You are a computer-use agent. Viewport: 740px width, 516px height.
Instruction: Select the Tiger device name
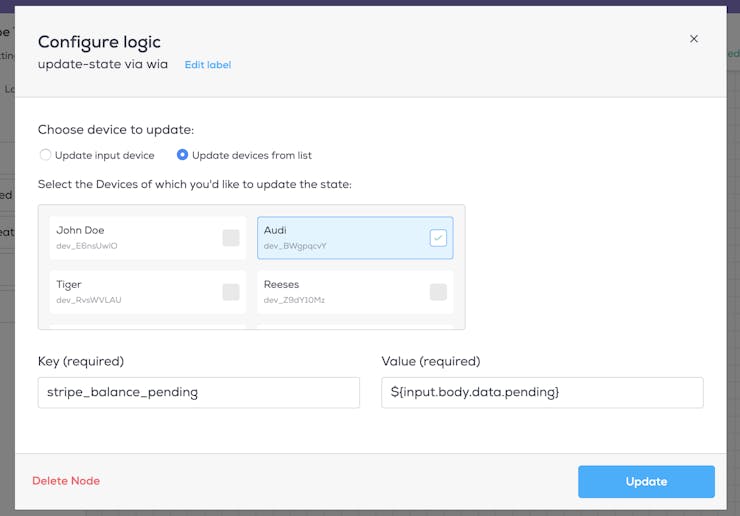pos(69,285)
